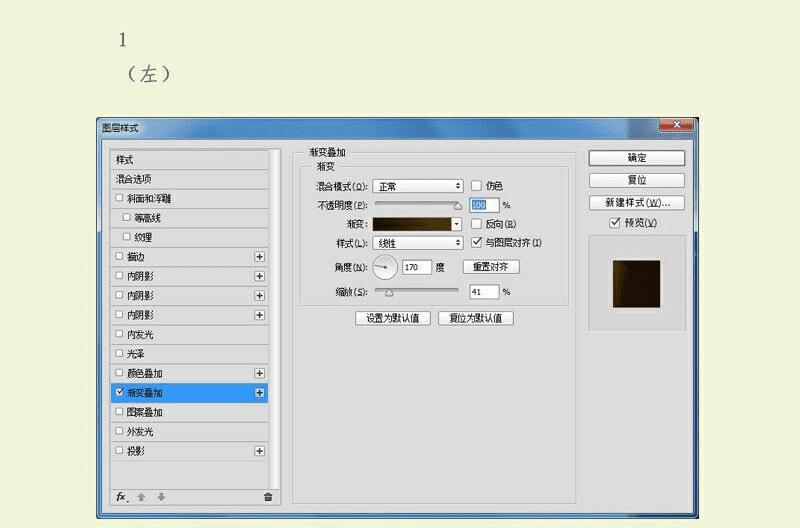Screen dimensions: 800x528
Task: Move effect up with up-arrow icon
Action: point(141,496)
